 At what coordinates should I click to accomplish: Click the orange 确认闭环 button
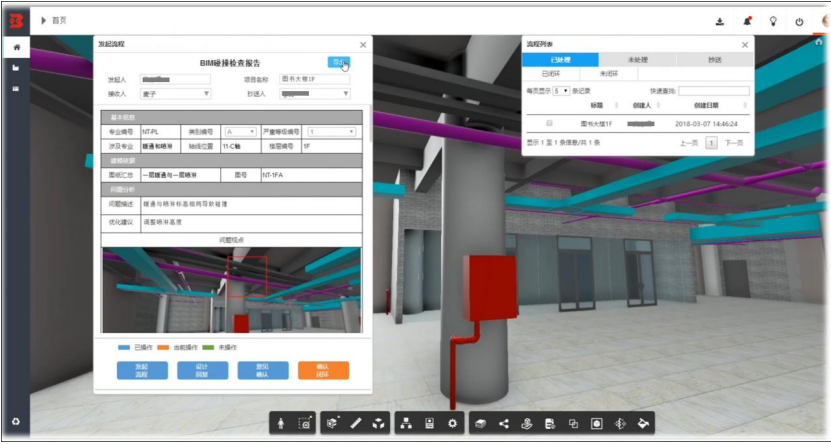(x=323, y=370)
